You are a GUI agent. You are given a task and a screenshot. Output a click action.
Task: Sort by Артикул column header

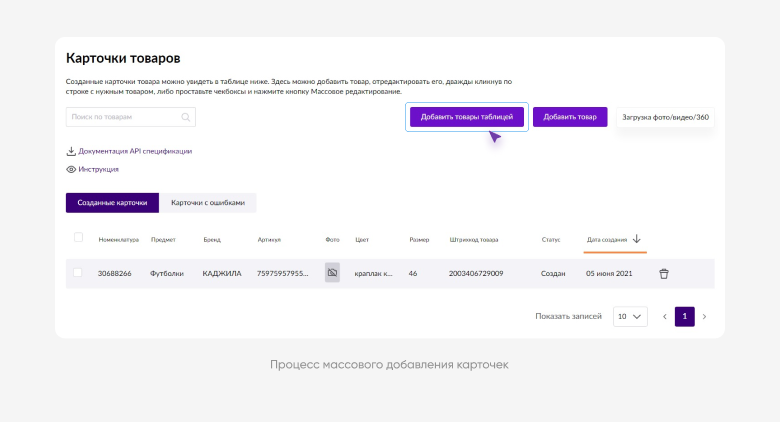(x=269, y=240)
